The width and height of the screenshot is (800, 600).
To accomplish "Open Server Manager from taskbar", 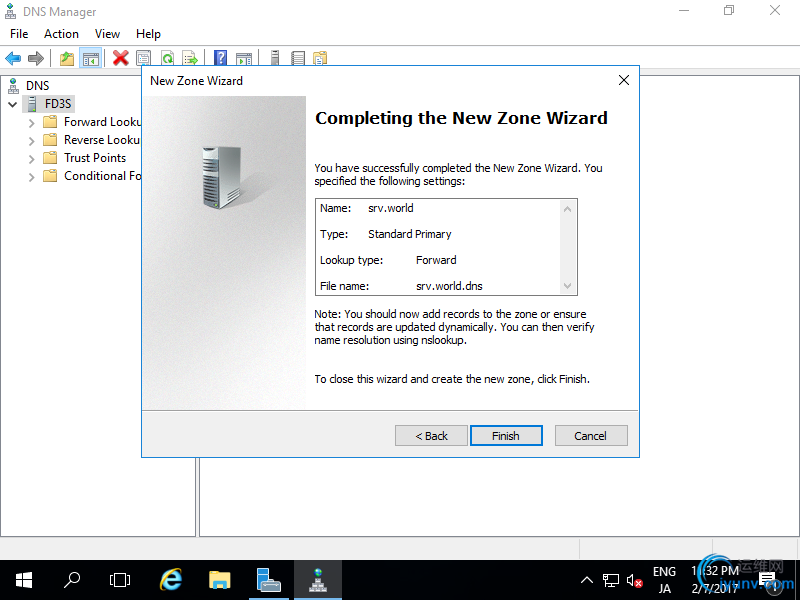I will (x=269, y=580).
